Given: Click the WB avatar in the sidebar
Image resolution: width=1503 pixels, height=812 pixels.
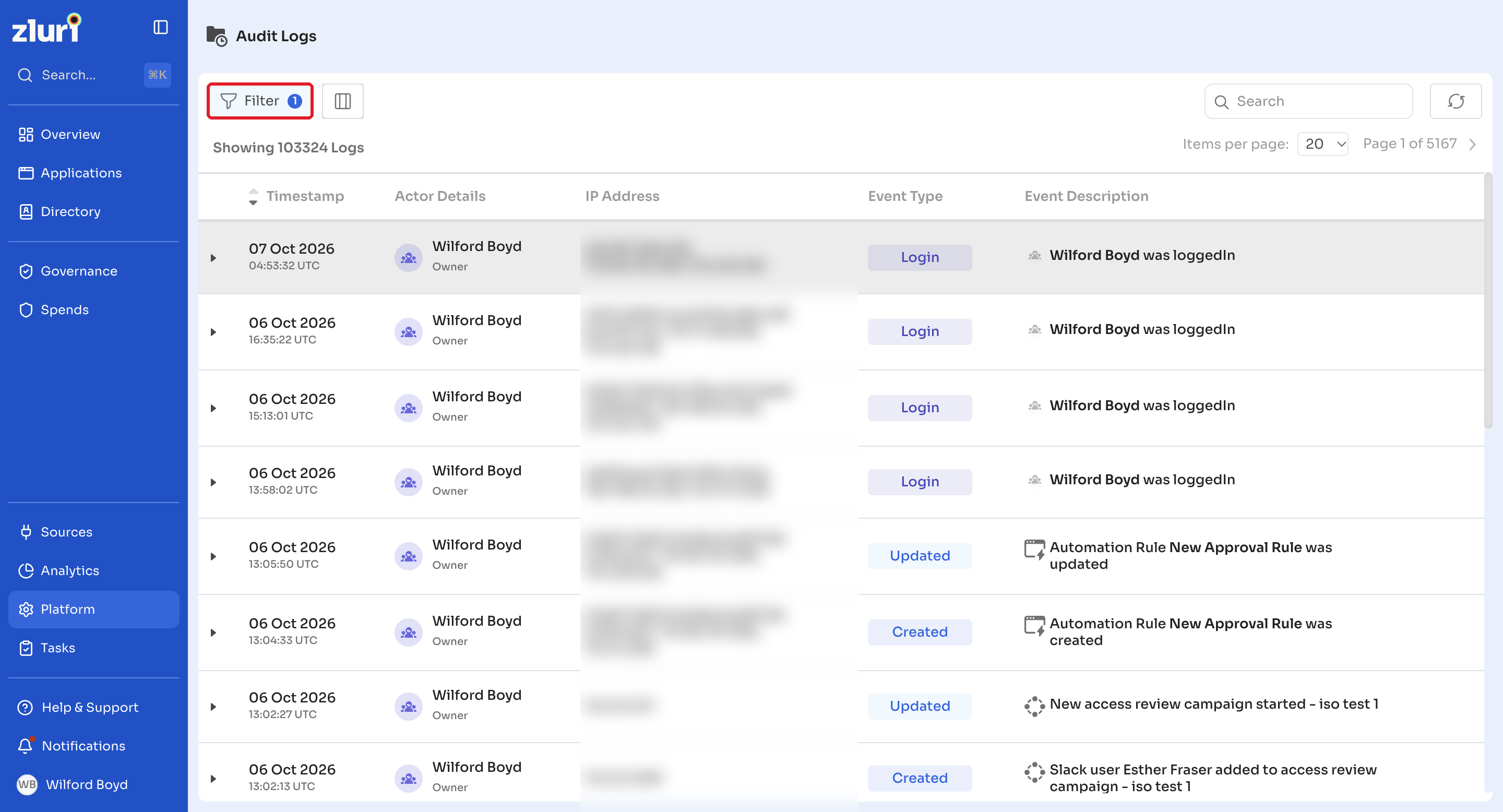Looking at the screenshot, I should 27,784.
